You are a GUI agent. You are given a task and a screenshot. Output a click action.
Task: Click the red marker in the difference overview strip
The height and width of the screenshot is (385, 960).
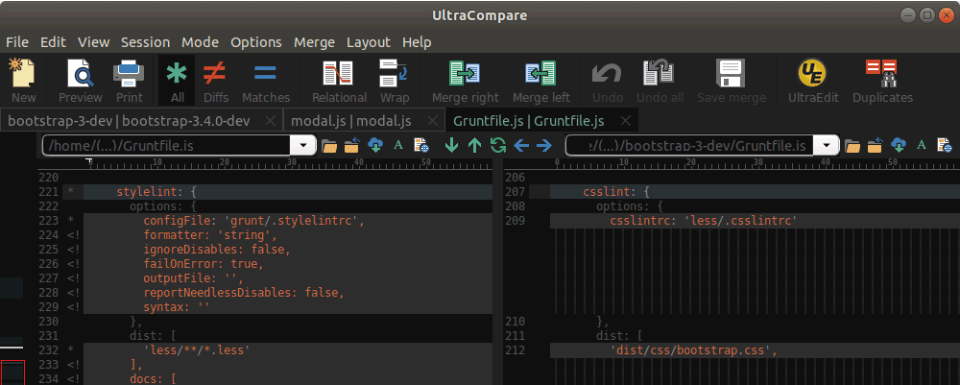tap(13, 373)
